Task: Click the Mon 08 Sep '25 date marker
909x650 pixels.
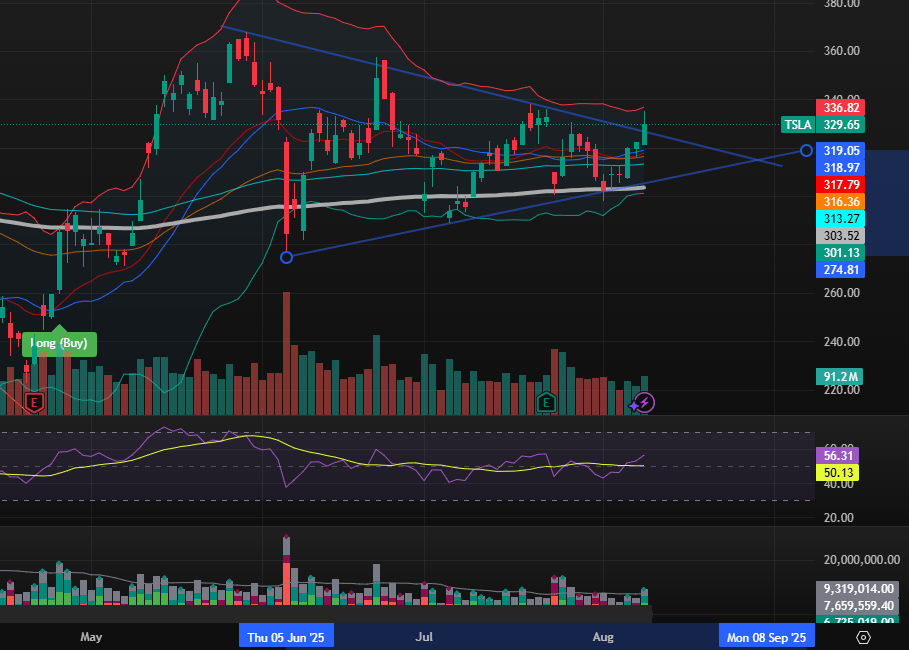Action: coord(767,637)
